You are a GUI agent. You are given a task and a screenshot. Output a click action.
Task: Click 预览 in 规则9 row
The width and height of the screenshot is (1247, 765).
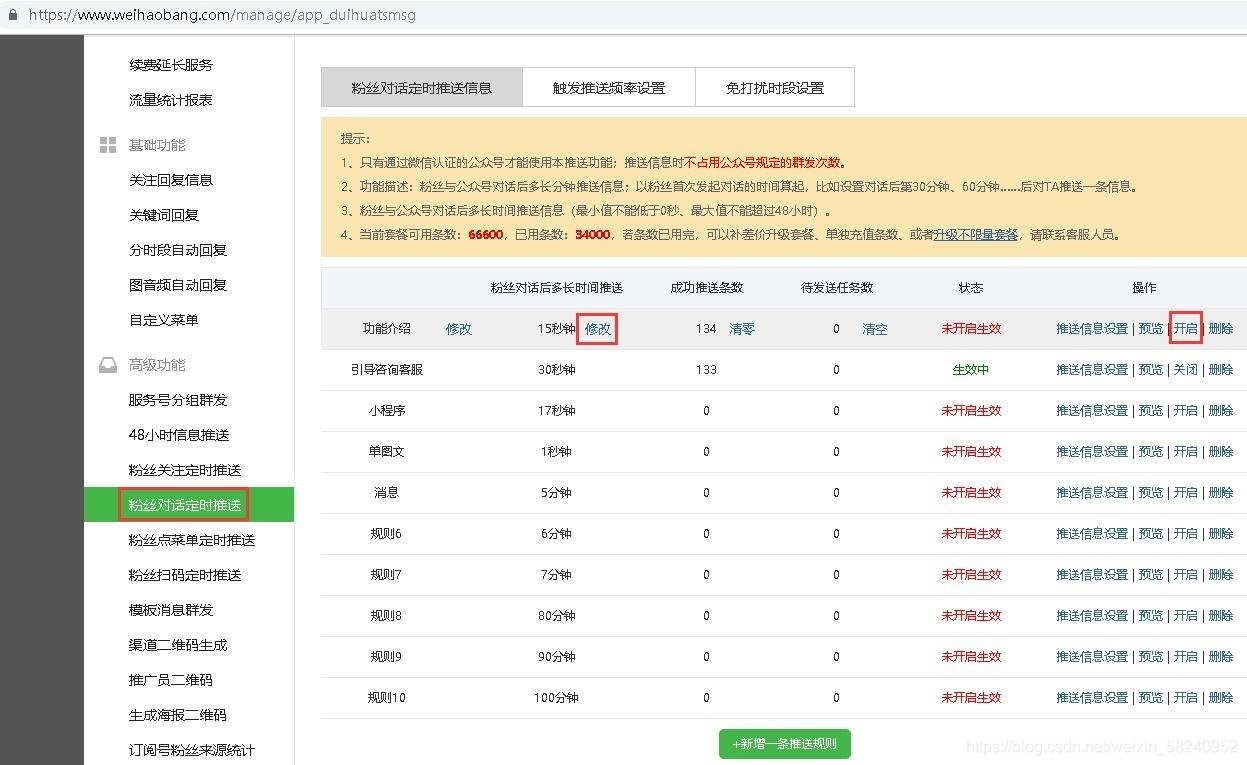(x=1151, y=657)
